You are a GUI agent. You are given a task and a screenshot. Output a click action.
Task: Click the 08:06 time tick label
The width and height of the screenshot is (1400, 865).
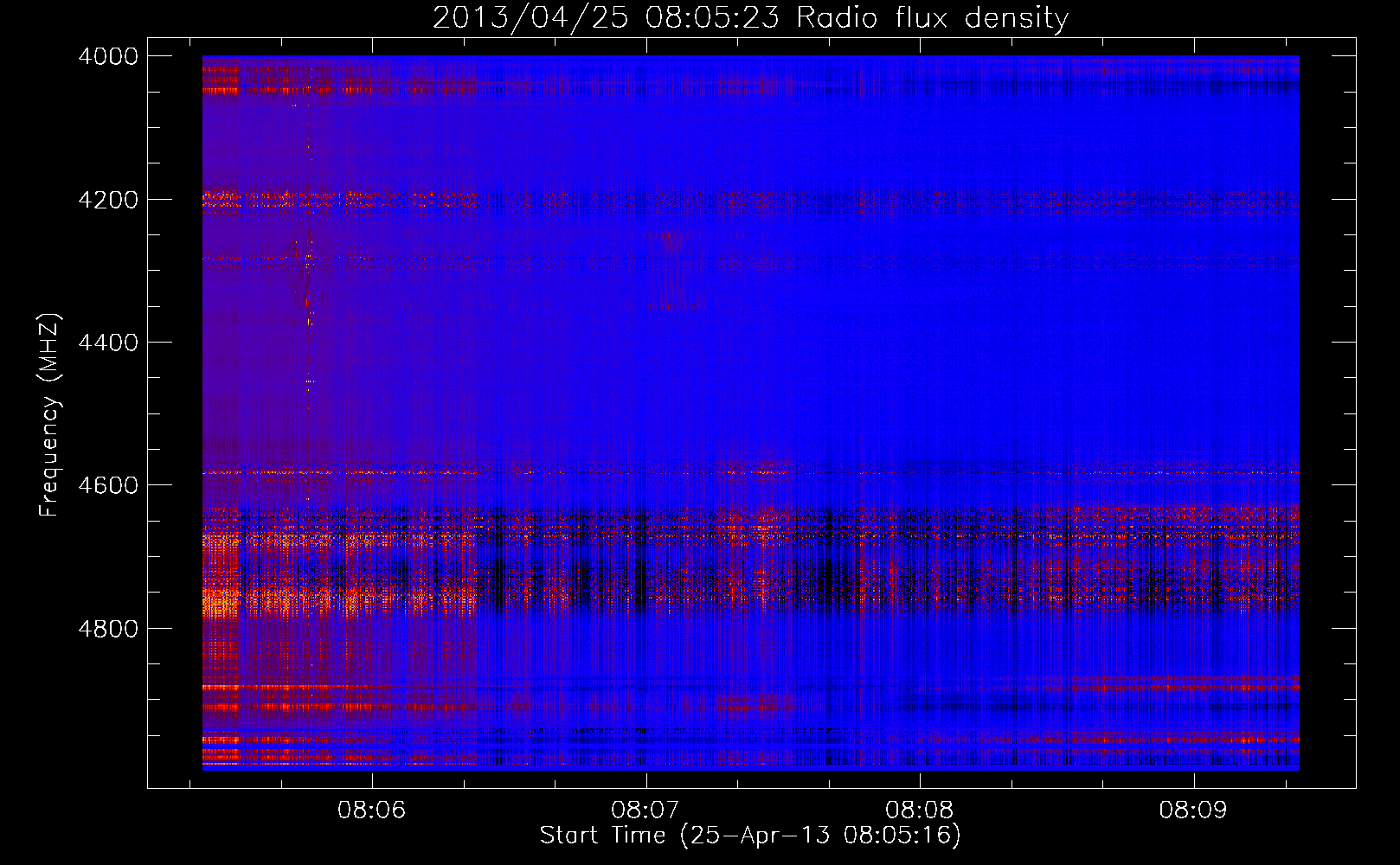pos(371,810)
